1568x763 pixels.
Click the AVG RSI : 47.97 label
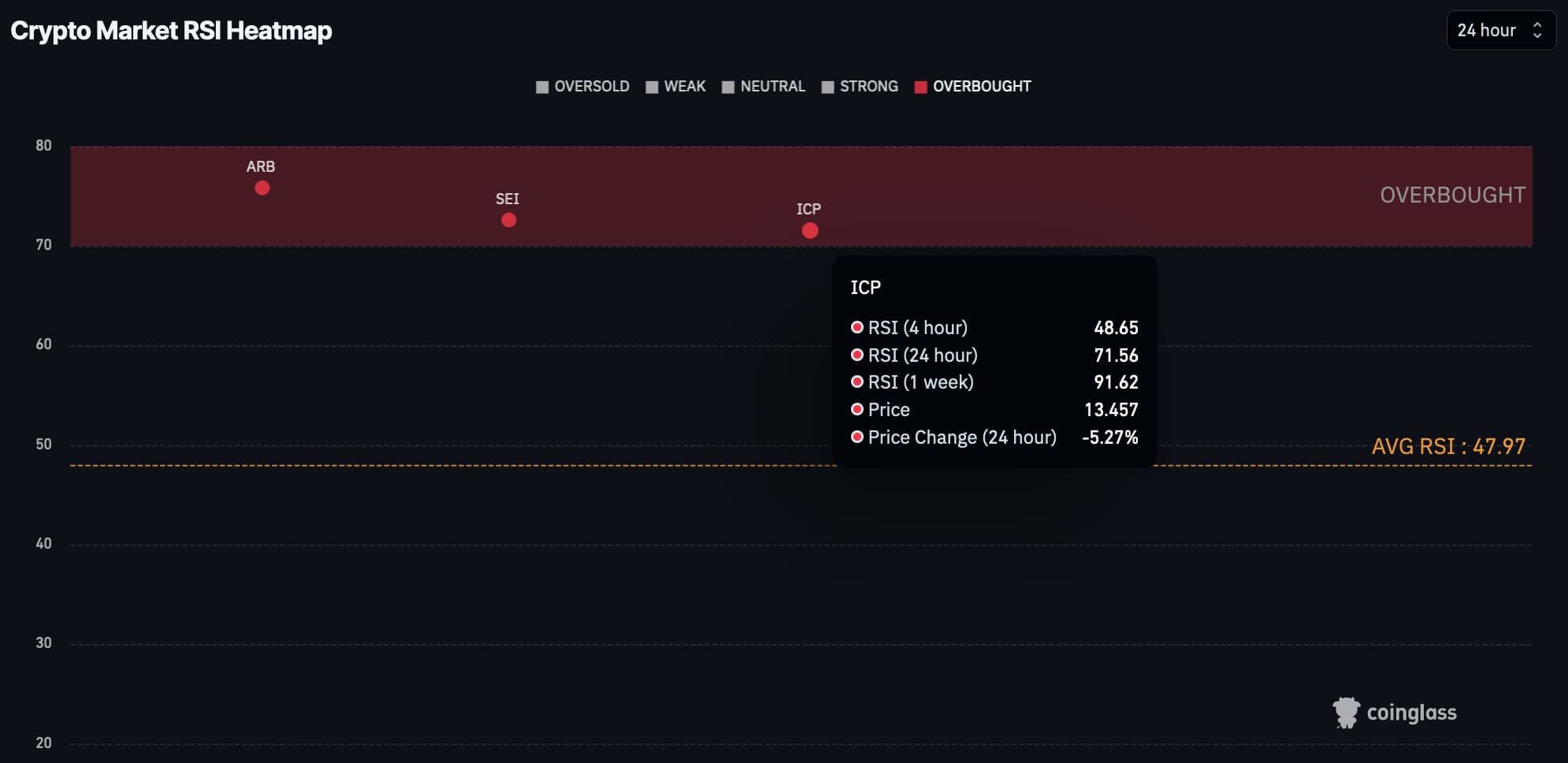coord(1448,446)
